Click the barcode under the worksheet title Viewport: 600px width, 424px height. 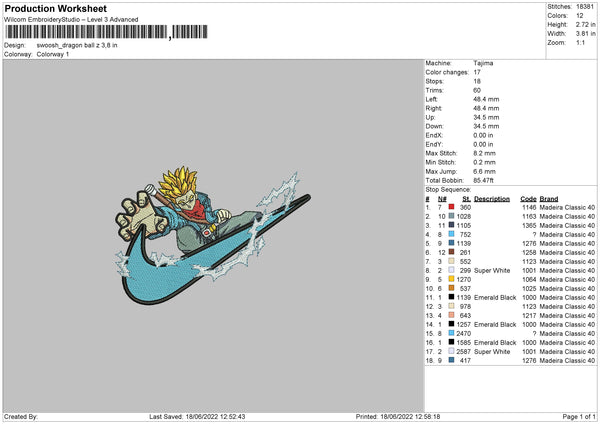106,32
